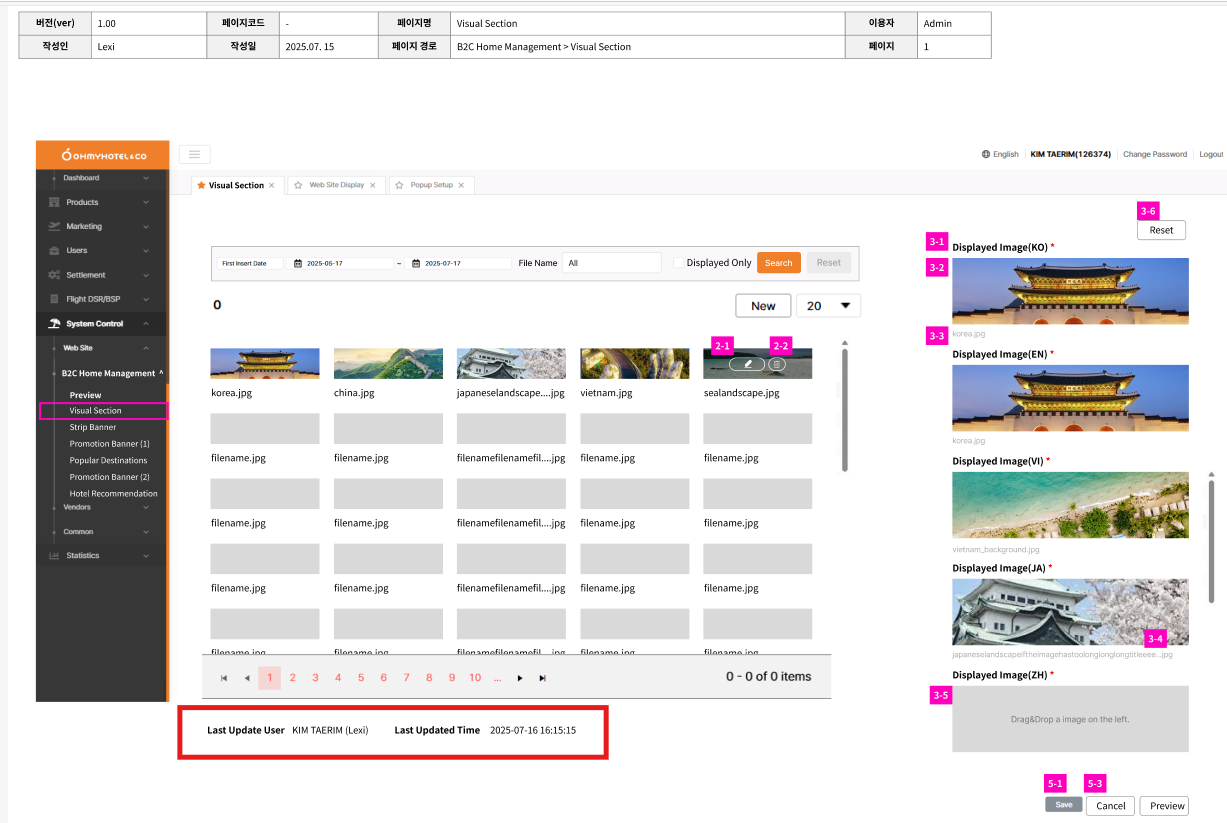Click the globe icon next to English
The width and height of the screenshot is (1227, 823).
click(x=986, y=154)
